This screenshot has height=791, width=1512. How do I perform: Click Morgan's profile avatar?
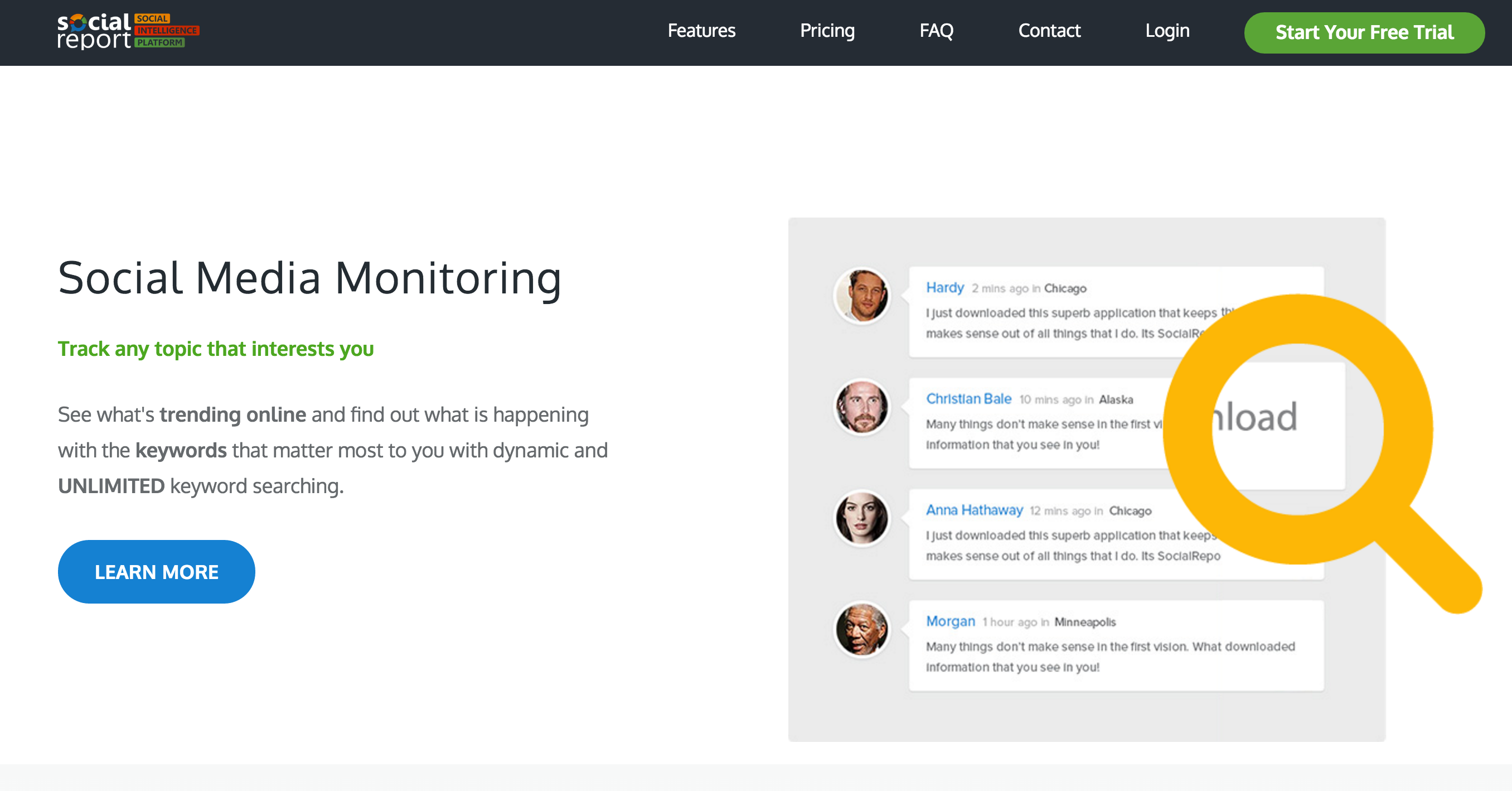click(x=862, y=630)
